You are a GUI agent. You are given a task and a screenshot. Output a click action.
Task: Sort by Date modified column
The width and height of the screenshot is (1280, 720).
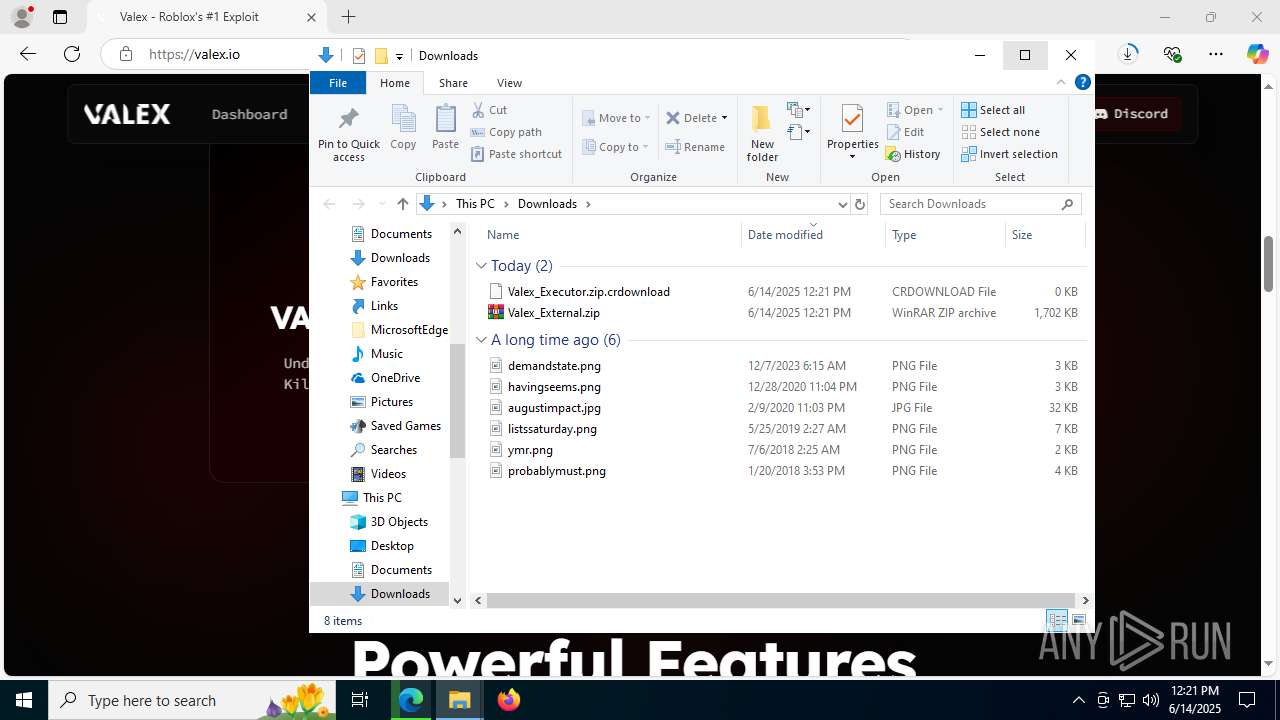pos(785,235)
